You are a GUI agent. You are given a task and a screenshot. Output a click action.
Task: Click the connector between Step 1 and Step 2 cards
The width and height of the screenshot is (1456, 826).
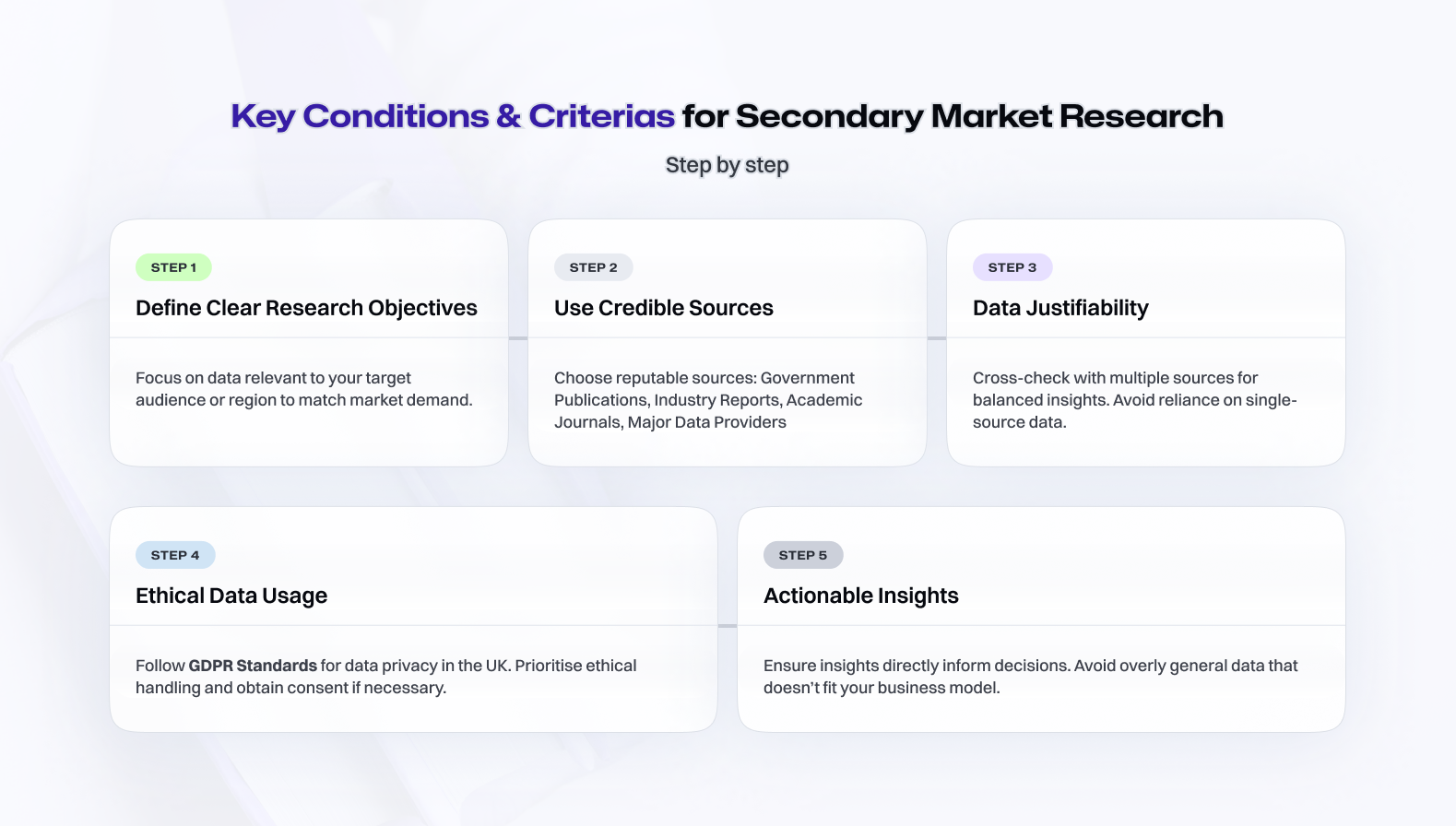coord(518,338)
